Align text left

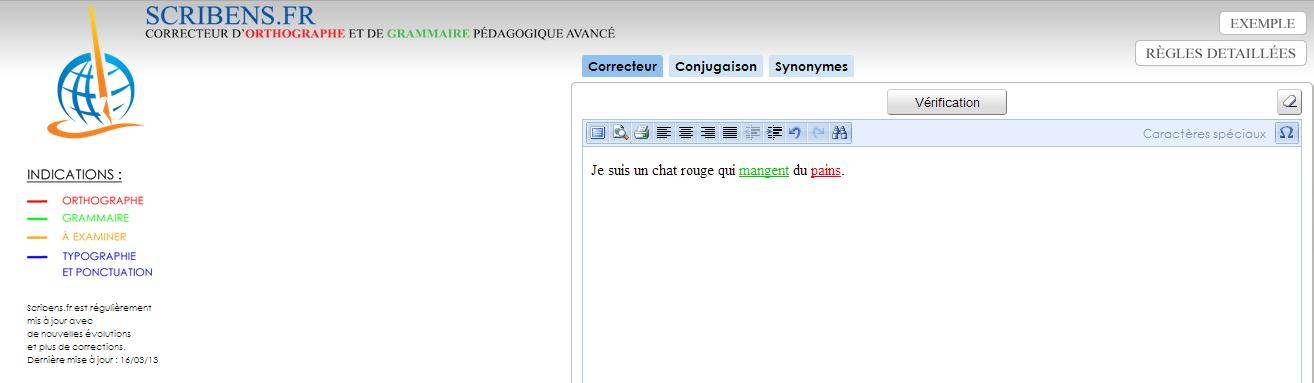pos(664,133)
